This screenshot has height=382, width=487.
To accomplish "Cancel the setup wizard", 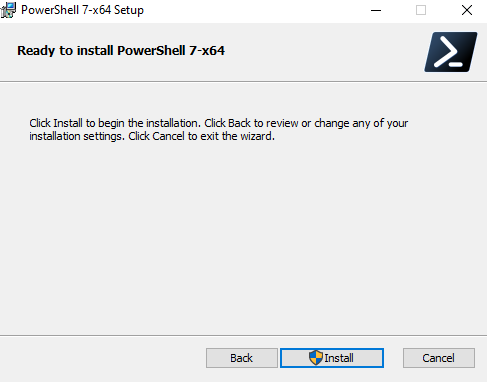I will 439,358.
